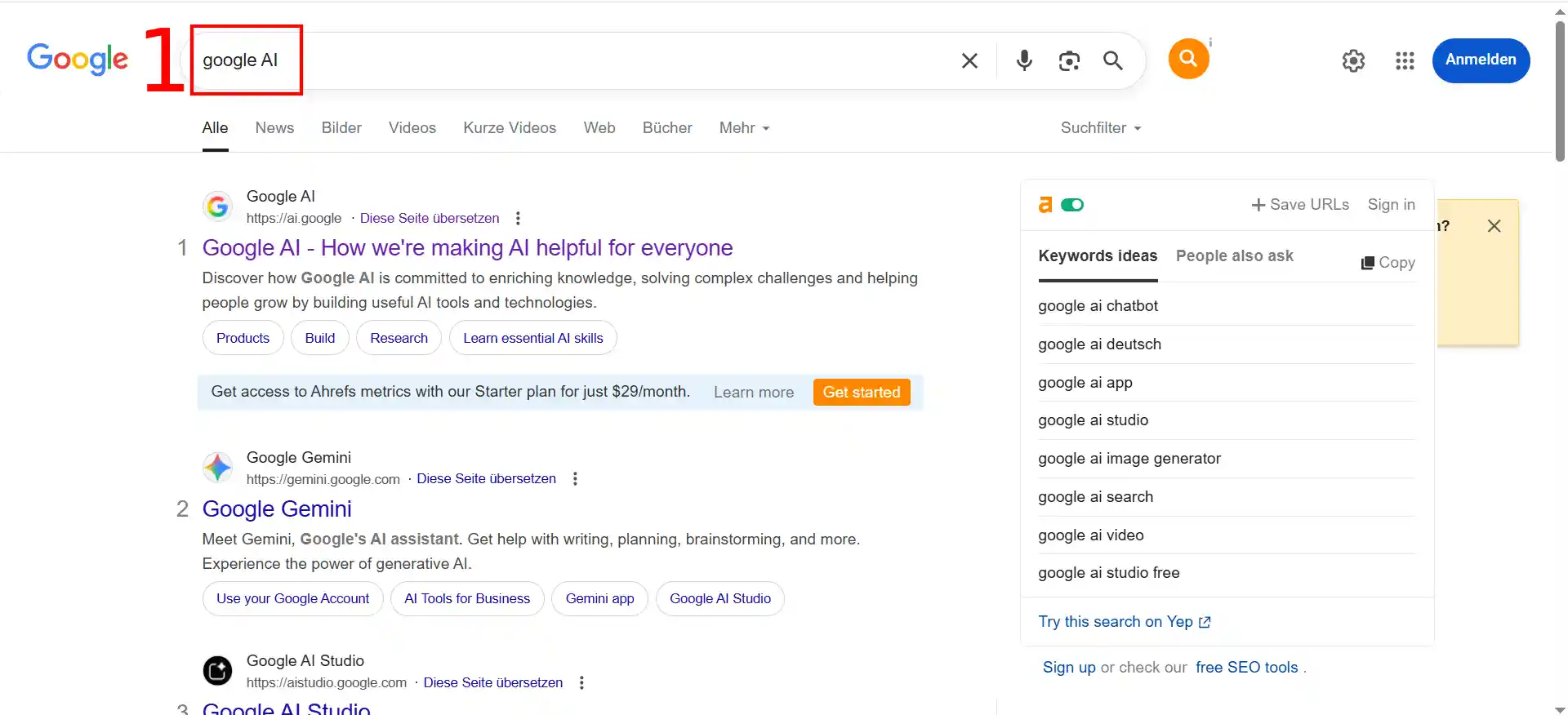
Task: Click the Ahrefs logo icon in sidebar panel
Action: (x=1045, y=205)
